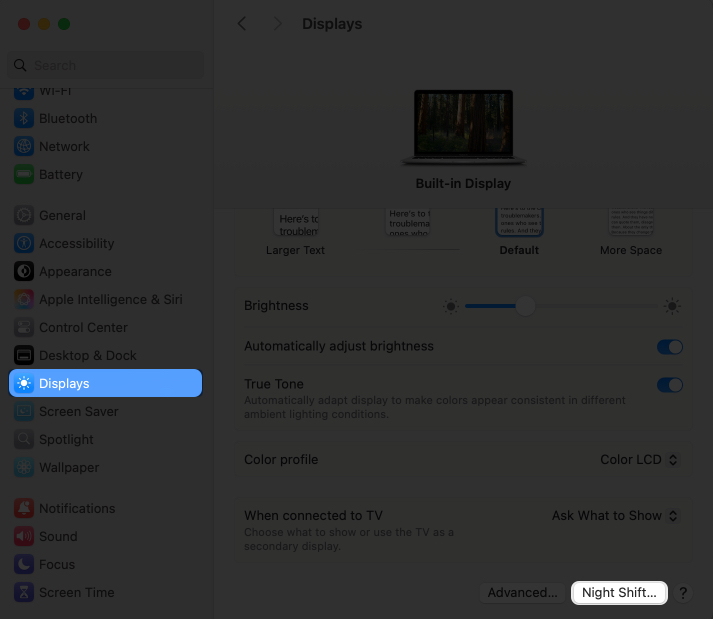Click the Apple Intelligence & Siri icon
713x619 pixels.
24,299
